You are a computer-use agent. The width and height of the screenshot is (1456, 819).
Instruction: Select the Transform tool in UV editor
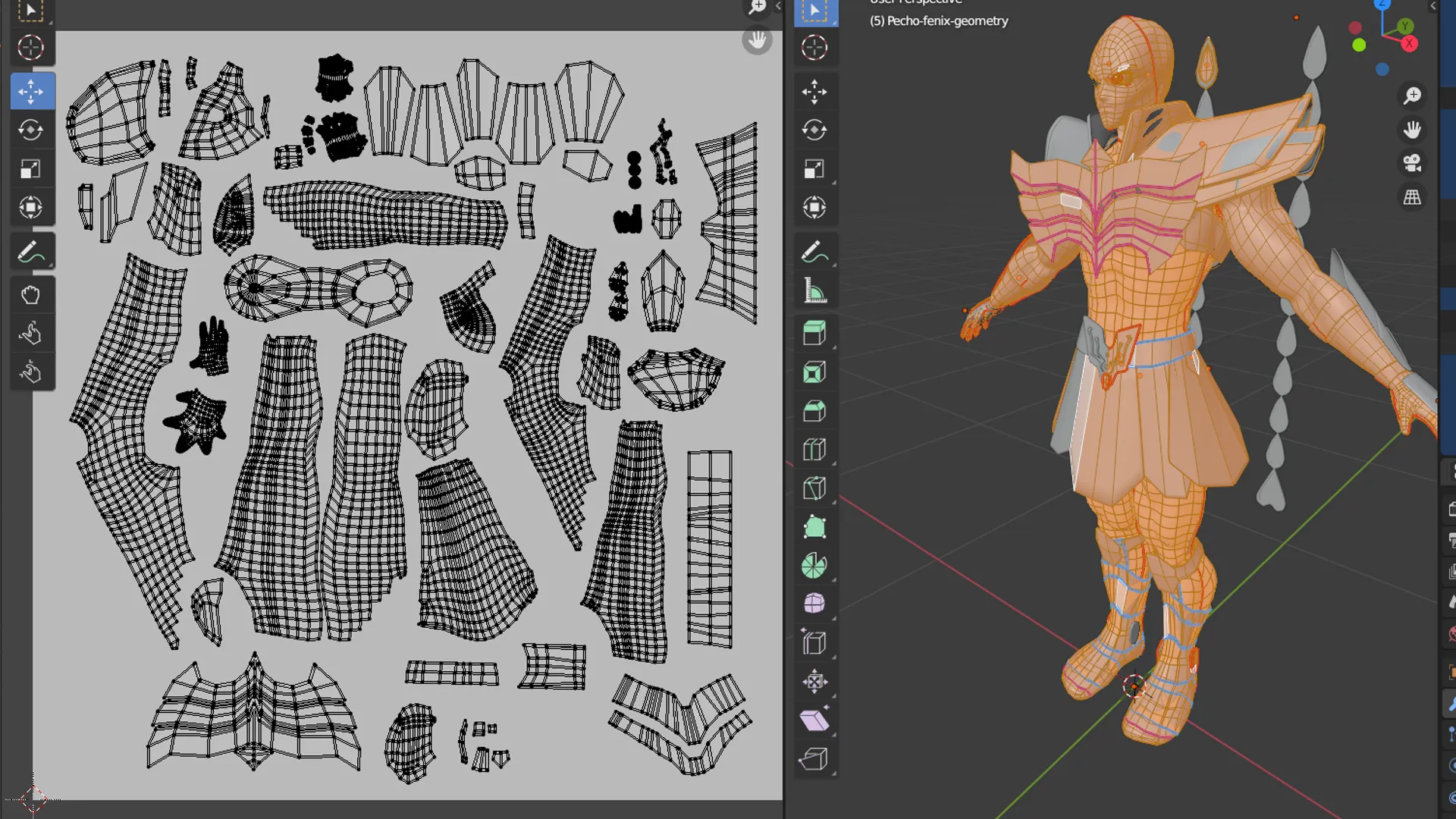[31, 207]
